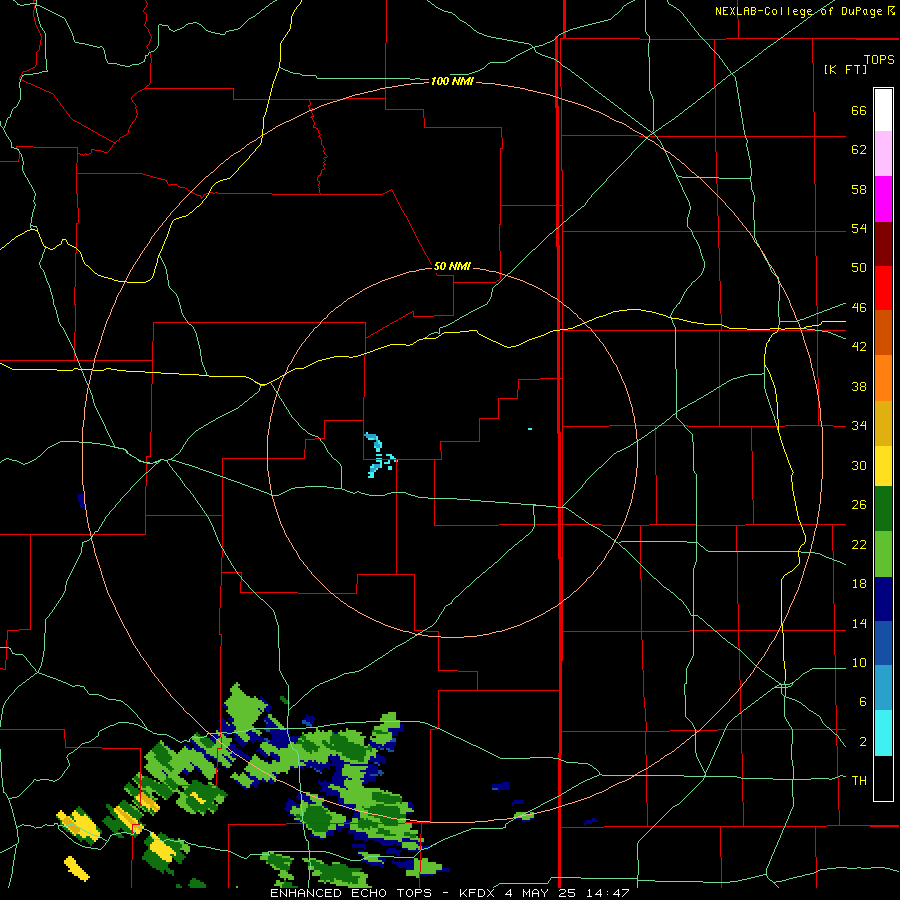Click the "NEXLAB-College of DuPage" credit text
The width and height of the screenshot is (900, 900).
click(x=800, y=11)
